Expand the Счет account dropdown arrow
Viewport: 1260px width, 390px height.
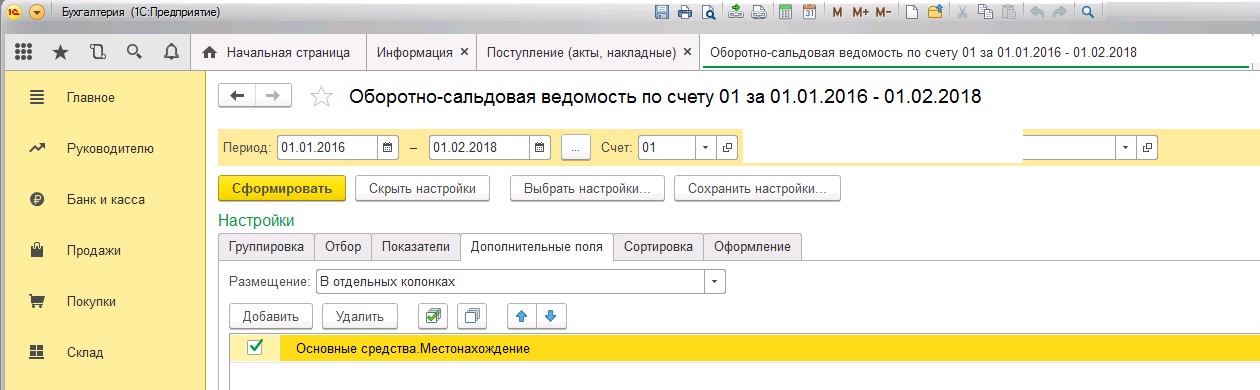coord(704,147)
